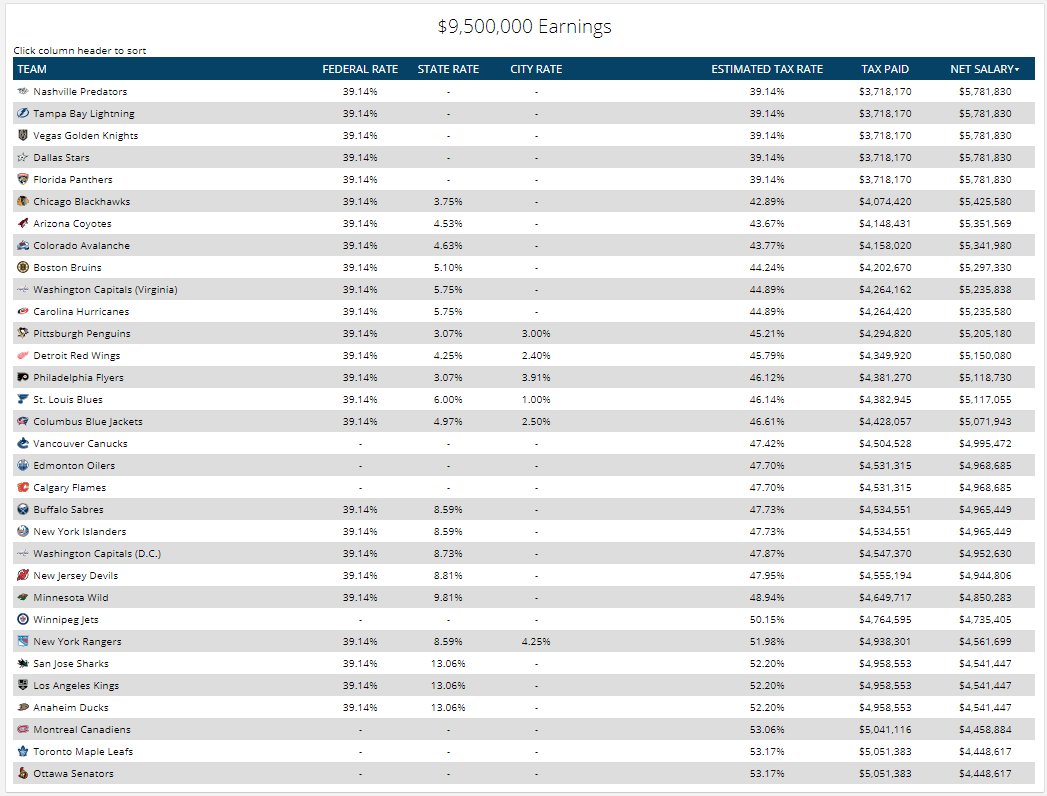The height and width of the screenshot is (796, 1047).
Task: Click the Edmonton Oilers logo icon
Action: click(x=23, y=465)
